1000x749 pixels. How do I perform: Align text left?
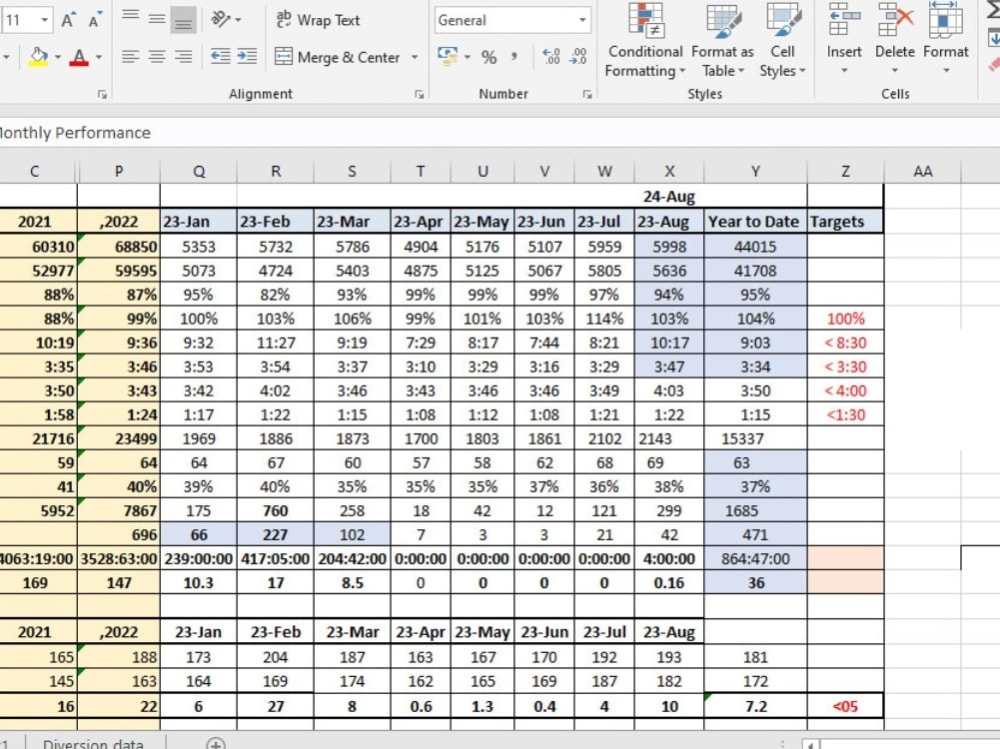coord(130,57)
